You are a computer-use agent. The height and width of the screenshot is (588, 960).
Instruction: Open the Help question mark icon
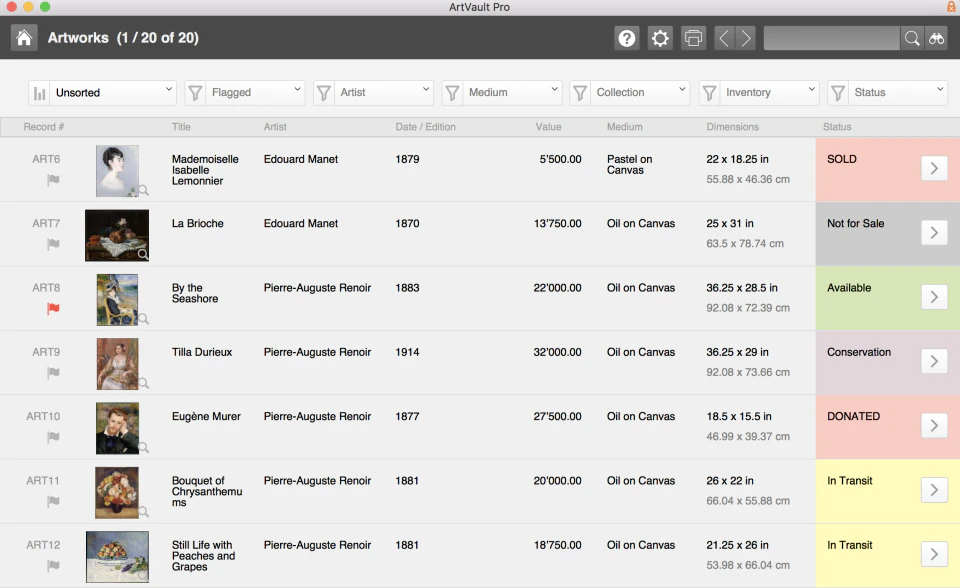(x=626, y=38)
